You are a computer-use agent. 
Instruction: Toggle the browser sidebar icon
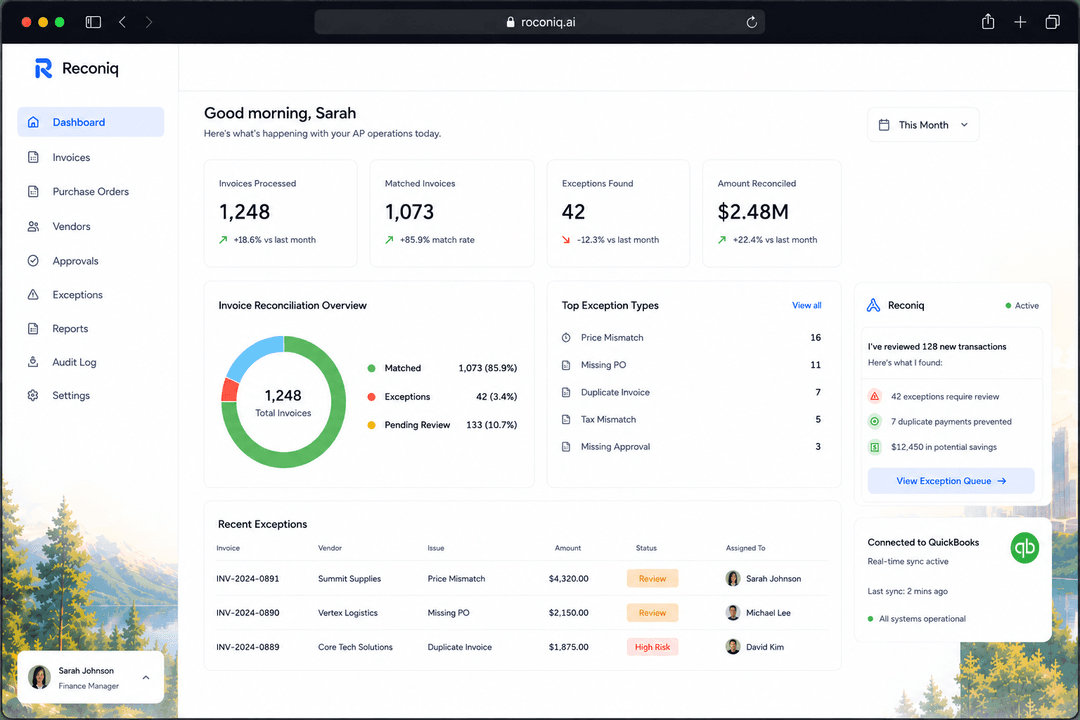pyautogui.click(x=93, y=22)
